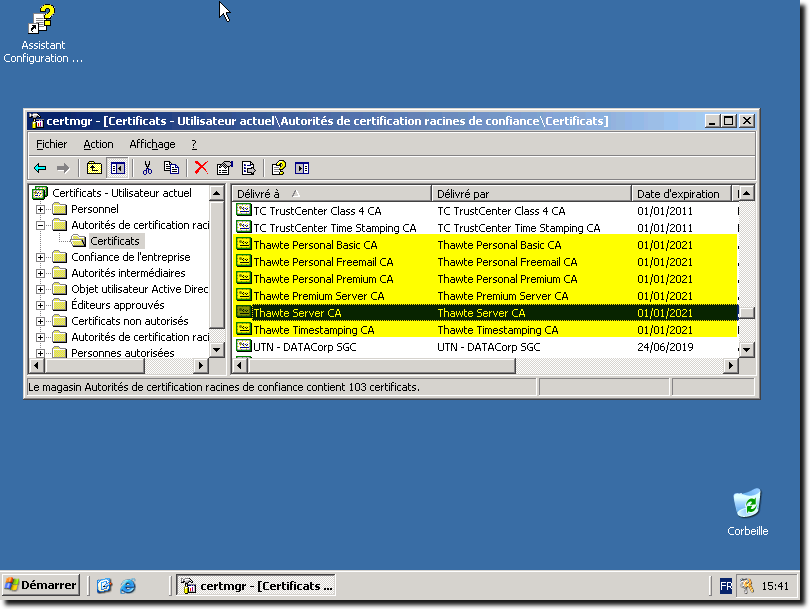810x609 pixels.
Task: Click the Démarrer start button
Action: point(41,585)
